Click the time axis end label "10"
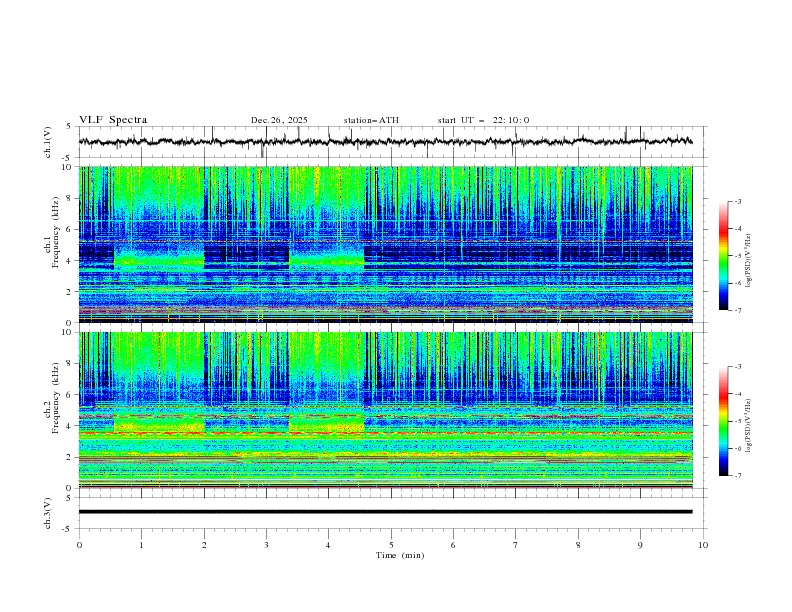The height and width of the screenshot is (612, 792). coord(703,545)
